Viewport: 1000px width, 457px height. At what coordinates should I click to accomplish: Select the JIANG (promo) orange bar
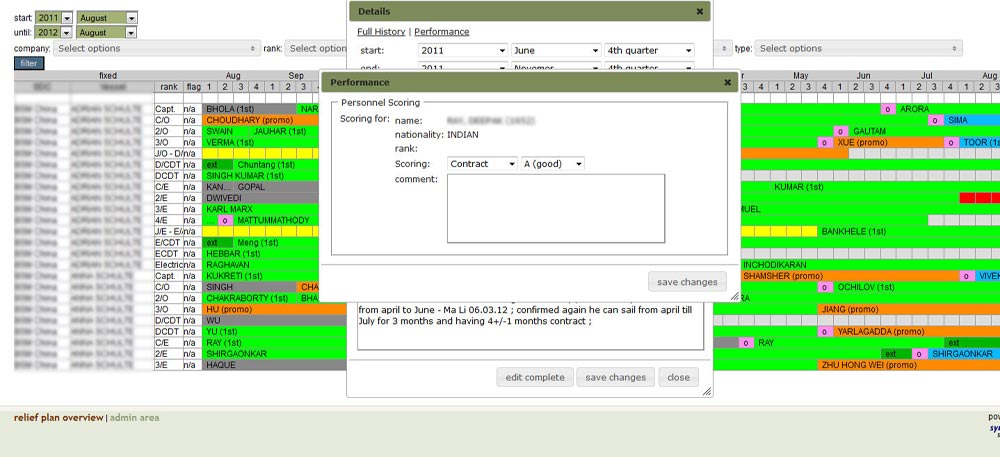[909, 310]
